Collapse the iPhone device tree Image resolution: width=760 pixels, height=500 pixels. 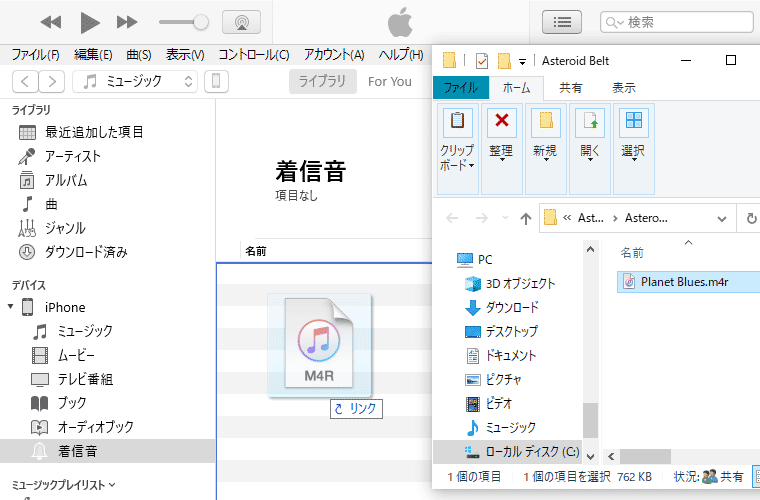tap(10, 307)
